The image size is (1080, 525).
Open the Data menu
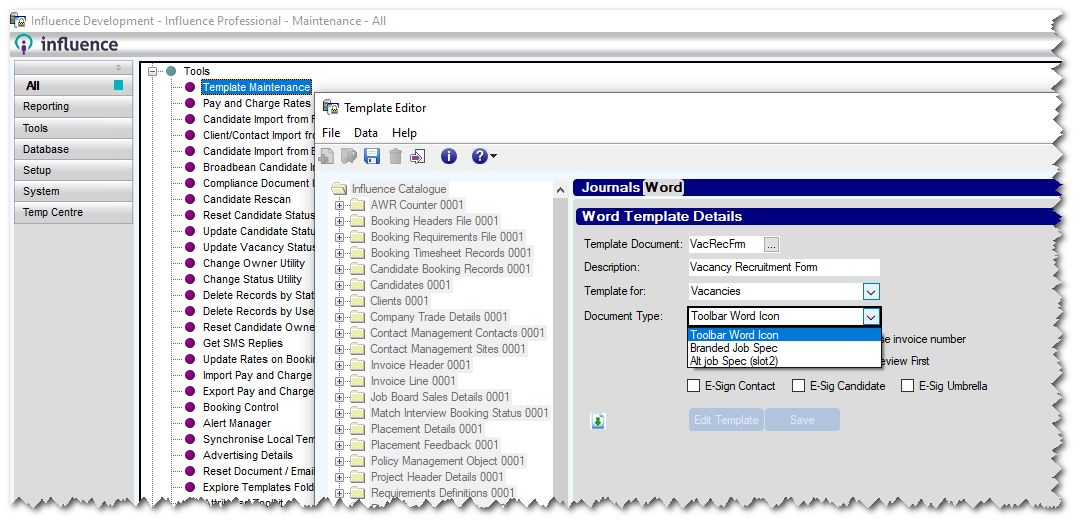tap(366, 133)
